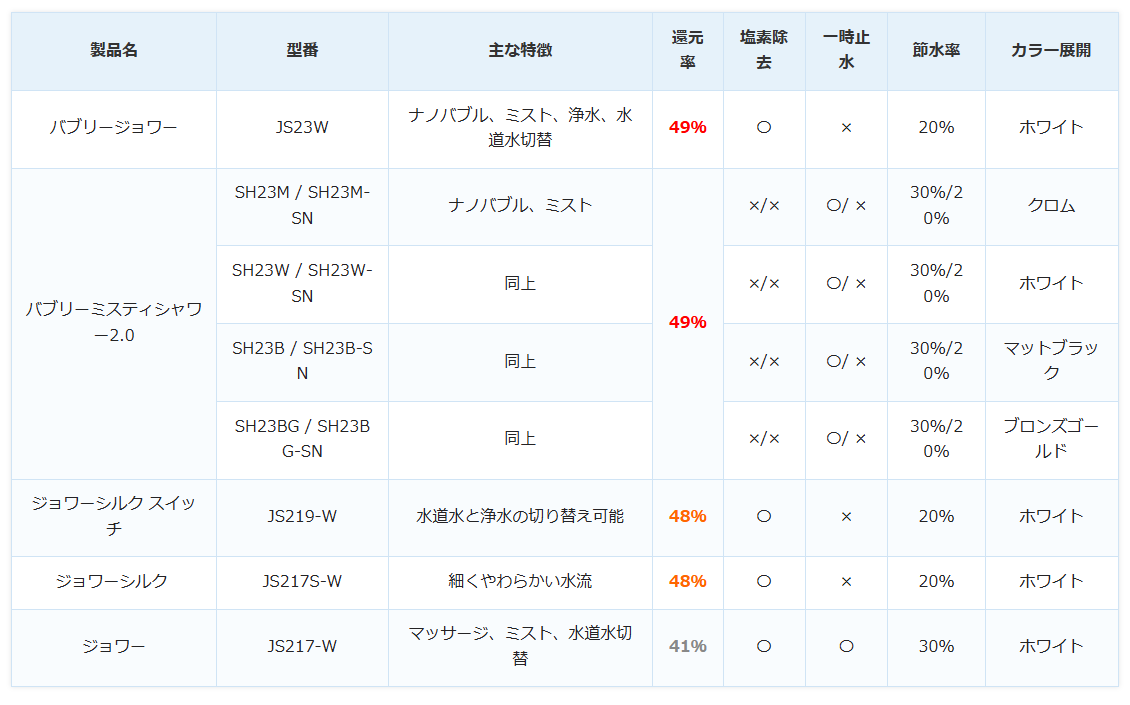This screenshot has width=1130, height=705.
Task: Select the クロム color cell
Action: (1051, 206)
